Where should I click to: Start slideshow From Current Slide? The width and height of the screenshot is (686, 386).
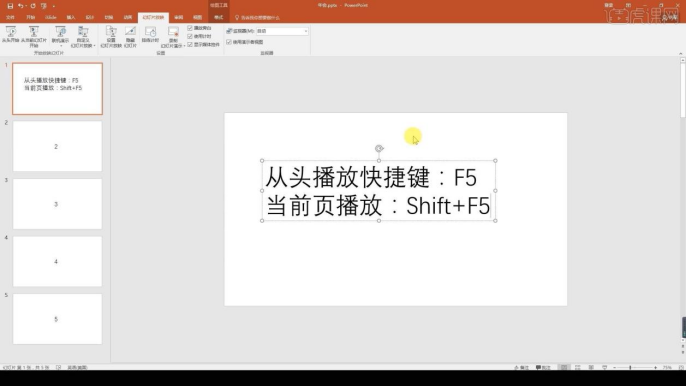click(34, 37)
